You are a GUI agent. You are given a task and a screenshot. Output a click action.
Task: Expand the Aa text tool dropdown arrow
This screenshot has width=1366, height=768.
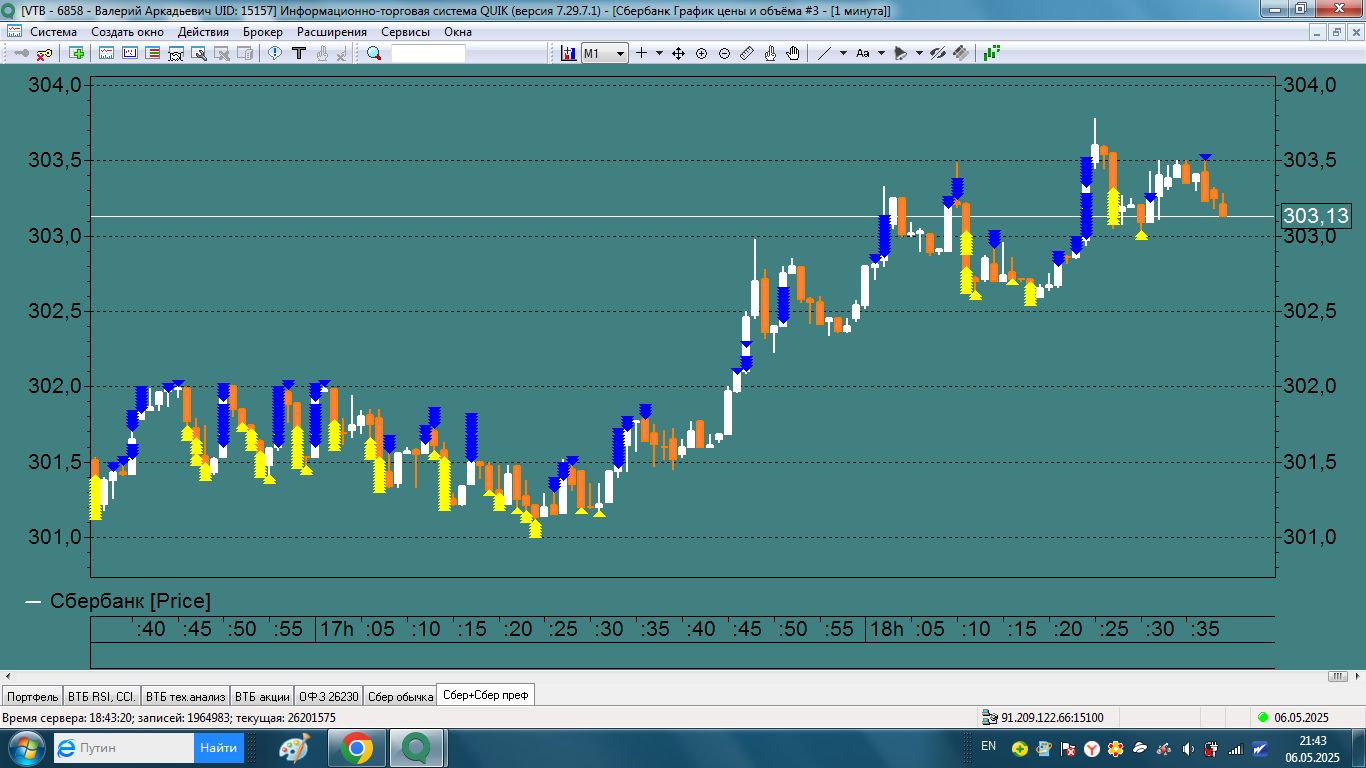point(881,53)
